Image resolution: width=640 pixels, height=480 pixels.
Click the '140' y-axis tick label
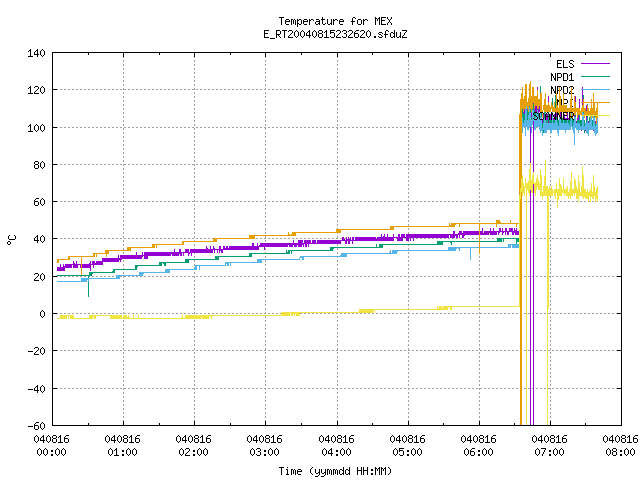pyautogui.click(x=36, y=53)
